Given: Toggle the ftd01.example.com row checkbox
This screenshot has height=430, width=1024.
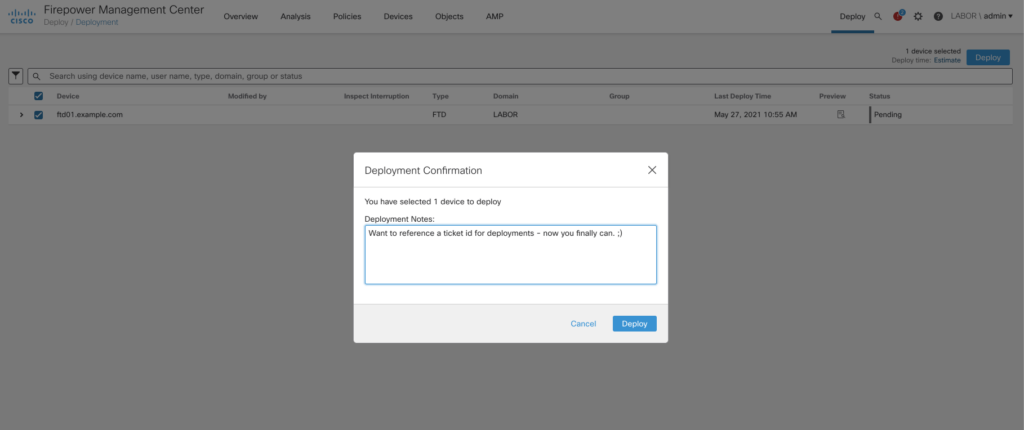Looking at the screenshot, I should coord(39,114).
